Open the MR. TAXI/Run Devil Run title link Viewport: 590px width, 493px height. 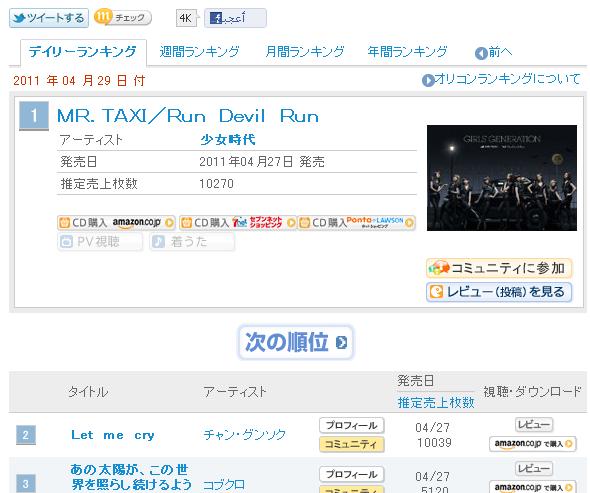click(x=188, y=116)
